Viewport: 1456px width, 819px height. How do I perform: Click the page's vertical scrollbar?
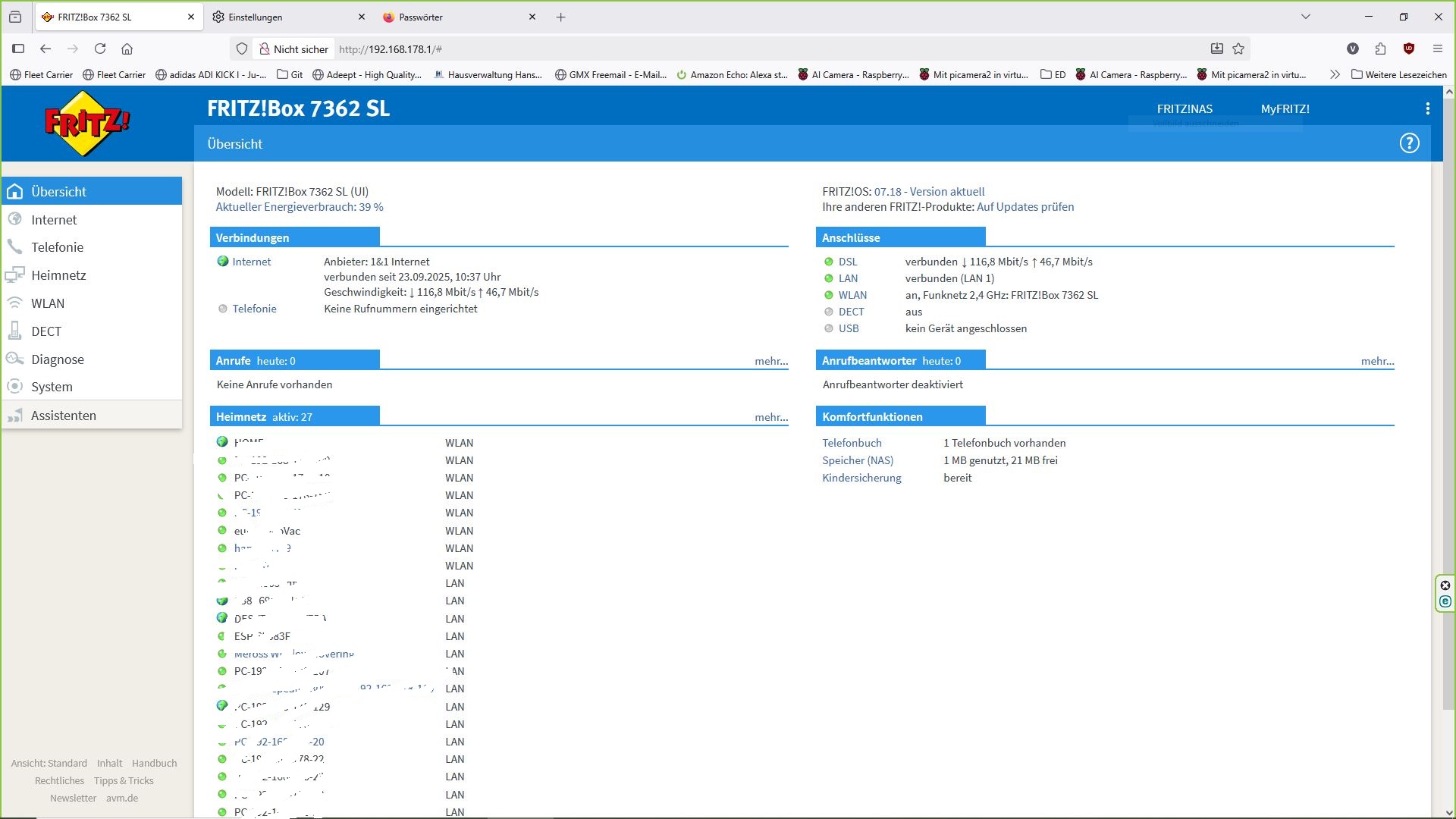pos(1449,379)
